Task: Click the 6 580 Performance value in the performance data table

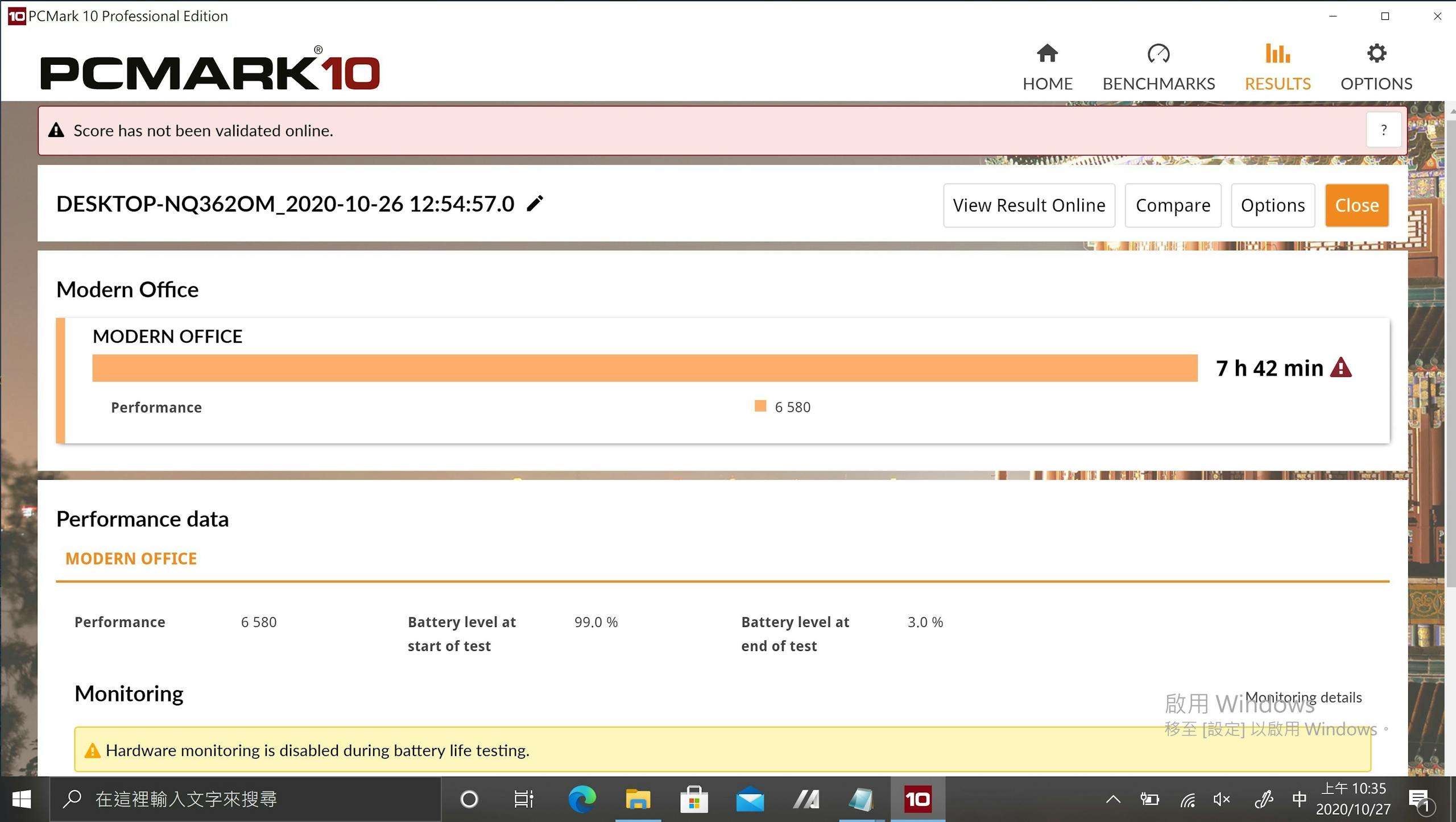Action: 259,622
